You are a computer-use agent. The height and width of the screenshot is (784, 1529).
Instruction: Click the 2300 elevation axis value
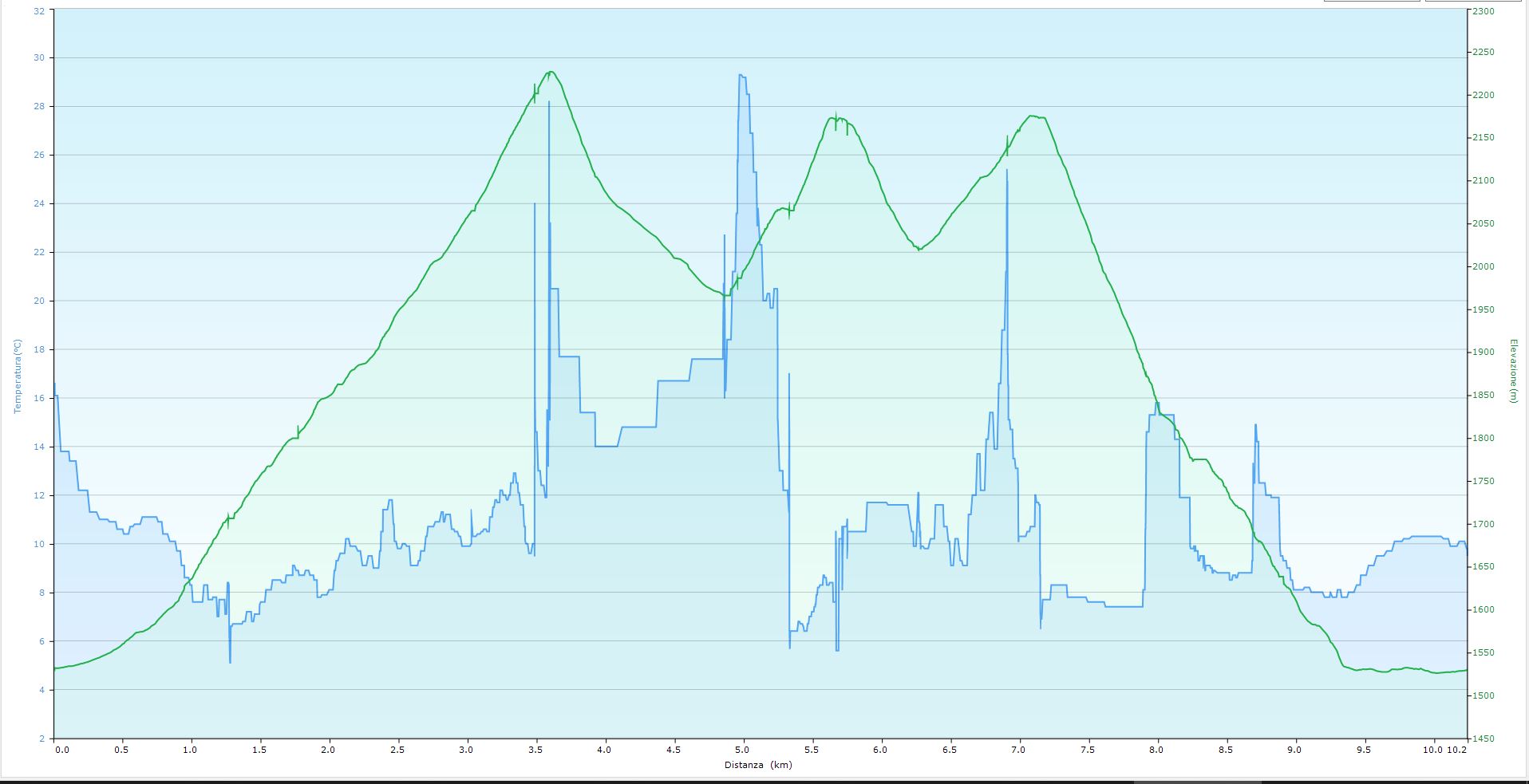tap(1484, 11)
